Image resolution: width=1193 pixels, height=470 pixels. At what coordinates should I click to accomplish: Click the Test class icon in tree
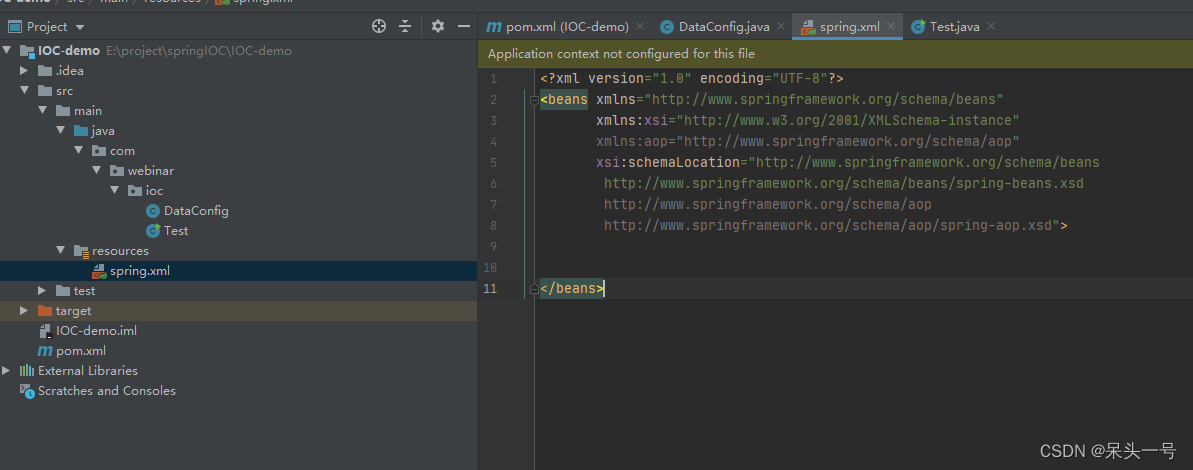(x=153, y=230)
